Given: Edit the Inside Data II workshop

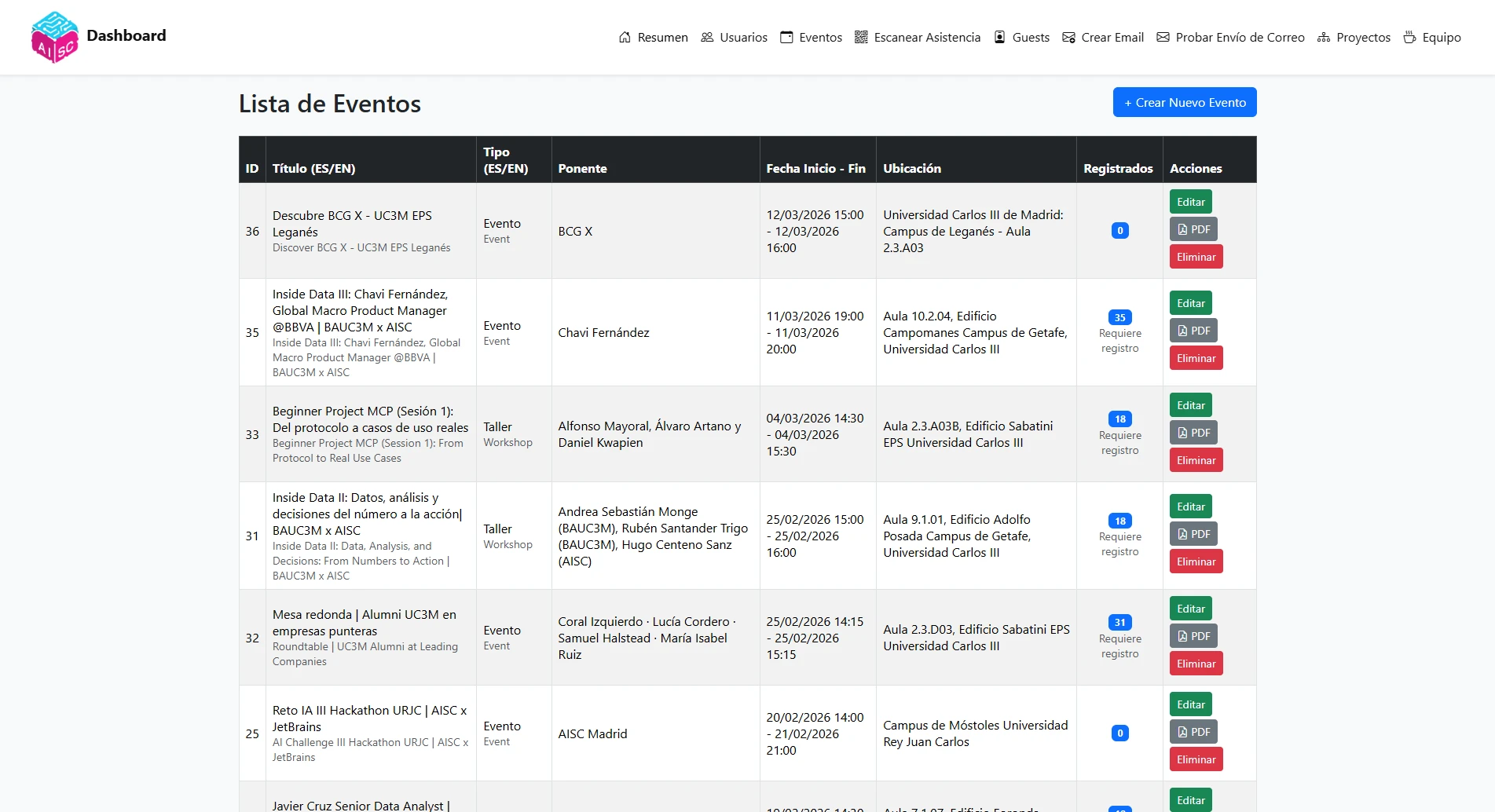Looking at the screenshot, I should [1191, 507].
